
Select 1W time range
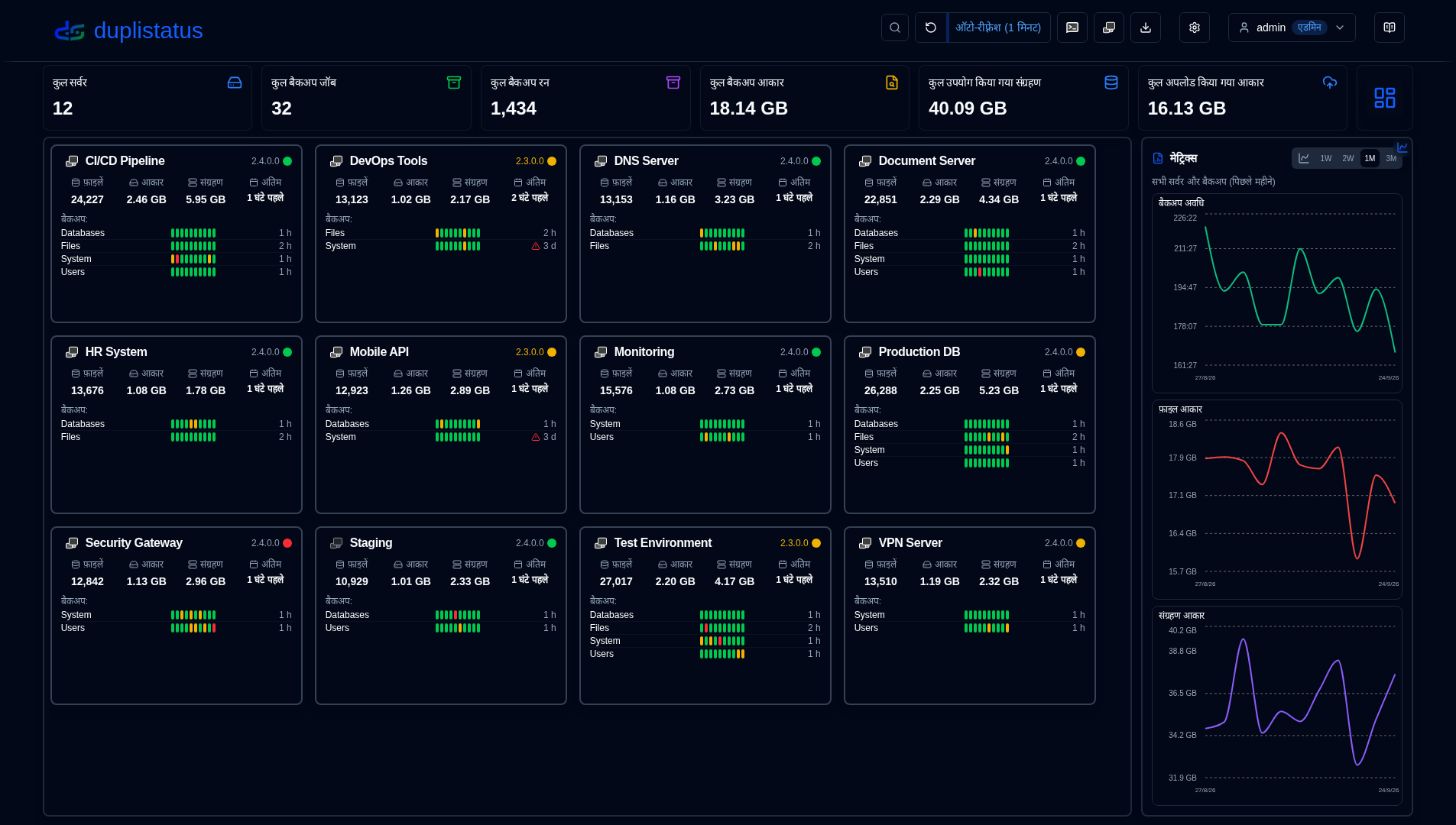[x=1325, y=158]
